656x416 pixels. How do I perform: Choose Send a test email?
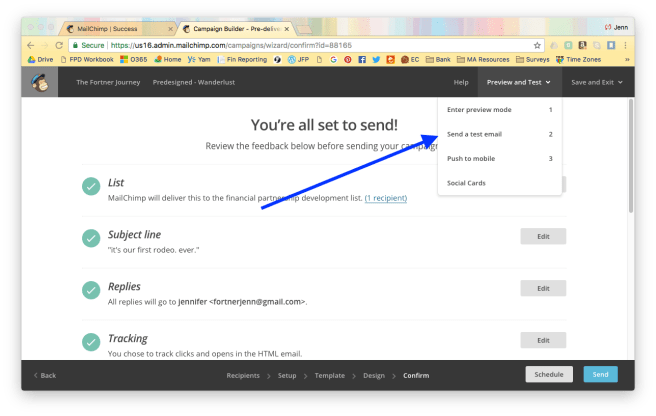(500, 134)
